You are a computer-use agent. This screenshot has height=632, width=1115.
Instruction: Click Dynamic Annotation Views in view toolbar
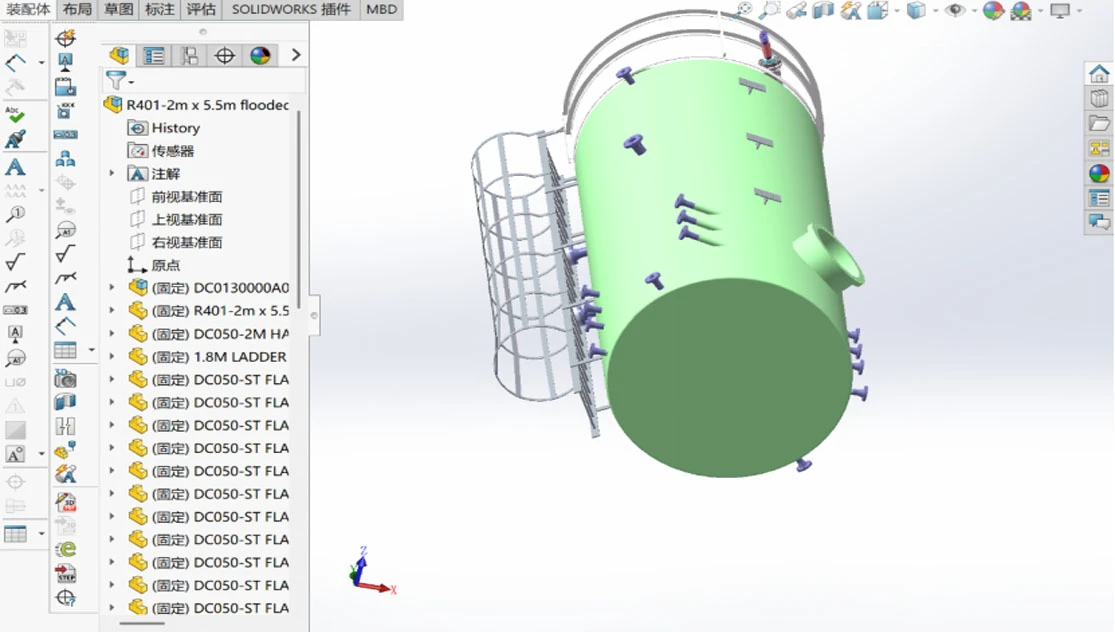coord(850,10)
